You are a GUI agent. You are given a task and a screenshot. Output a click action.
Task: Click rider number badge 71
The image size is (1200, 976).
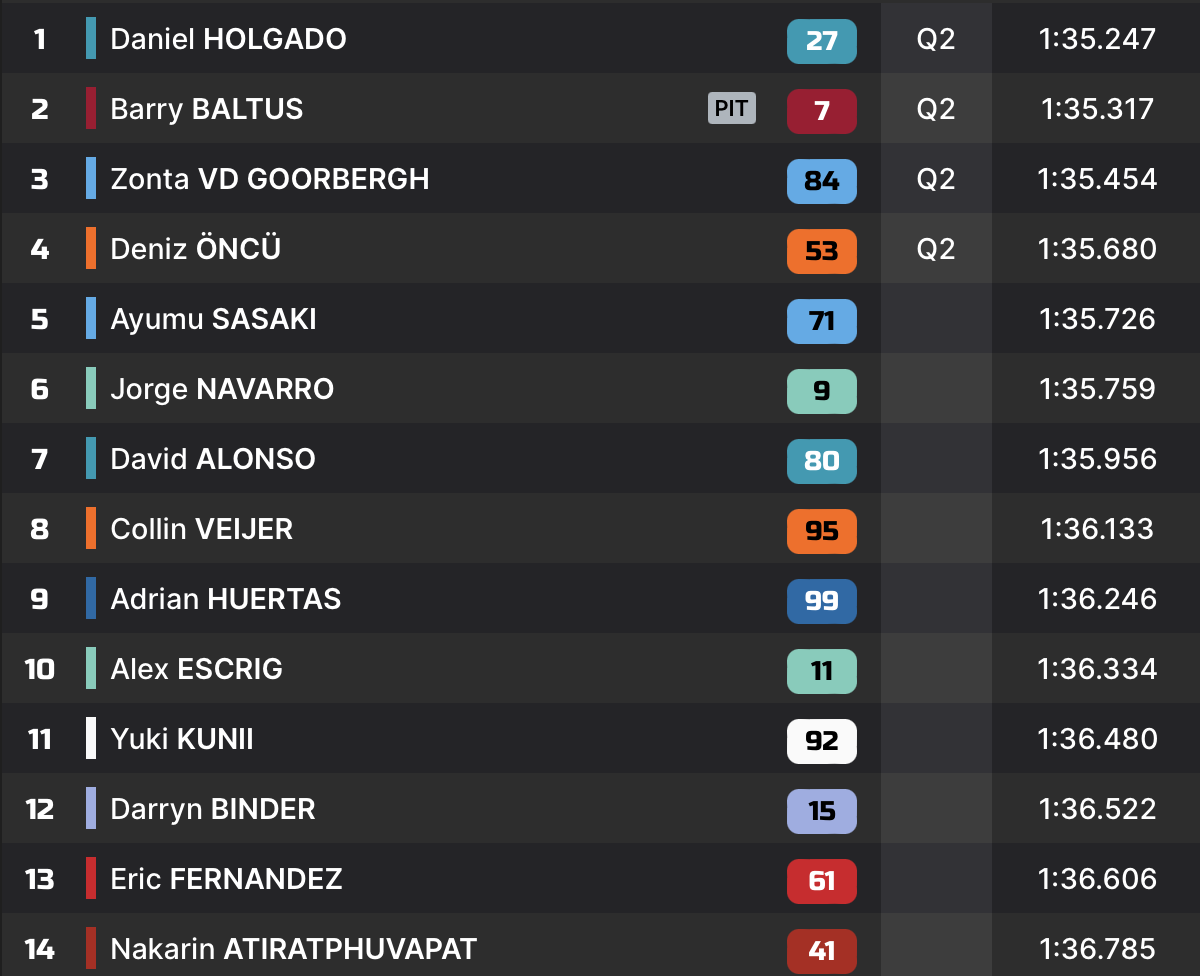(821, 320)
